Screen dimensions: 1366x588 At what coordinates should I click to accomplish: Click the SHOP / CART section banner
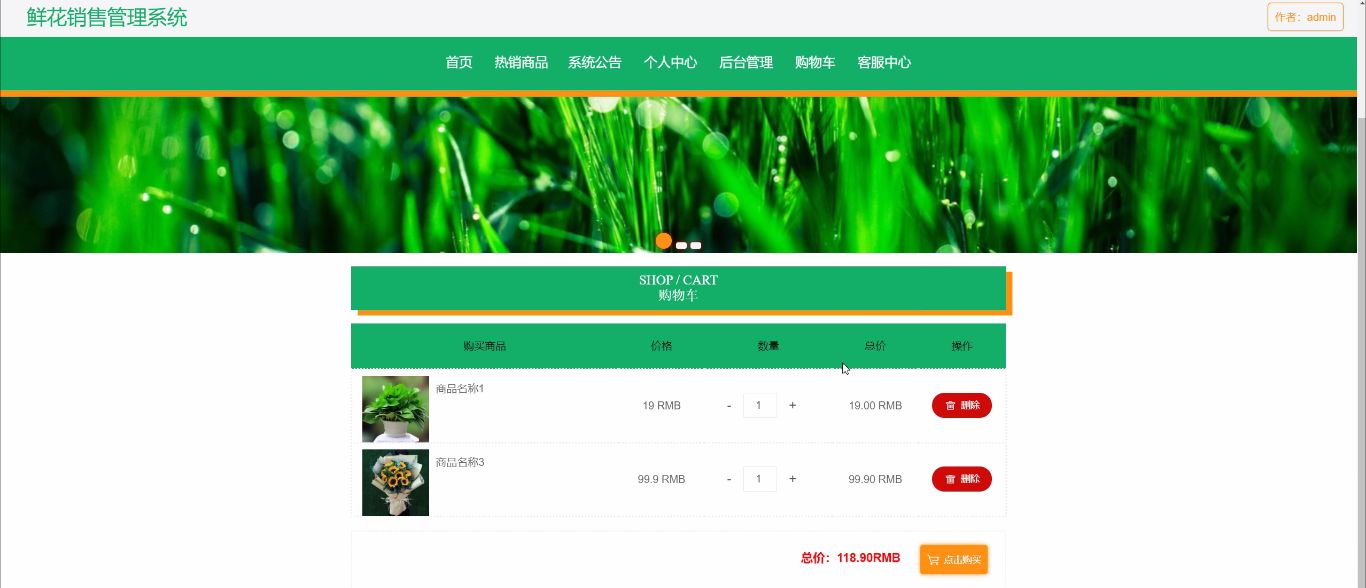click(678, 288)
